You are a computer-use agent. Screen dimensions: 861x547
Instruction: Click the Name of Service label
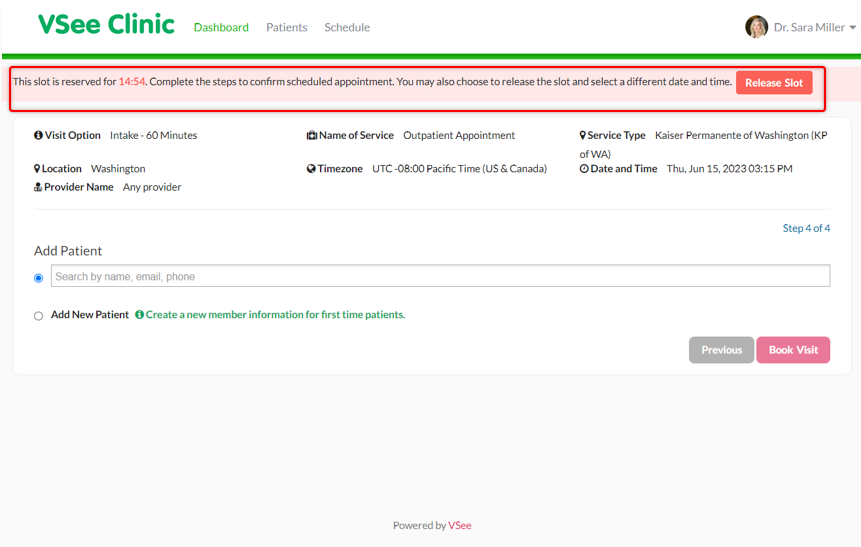coord(356,135)
